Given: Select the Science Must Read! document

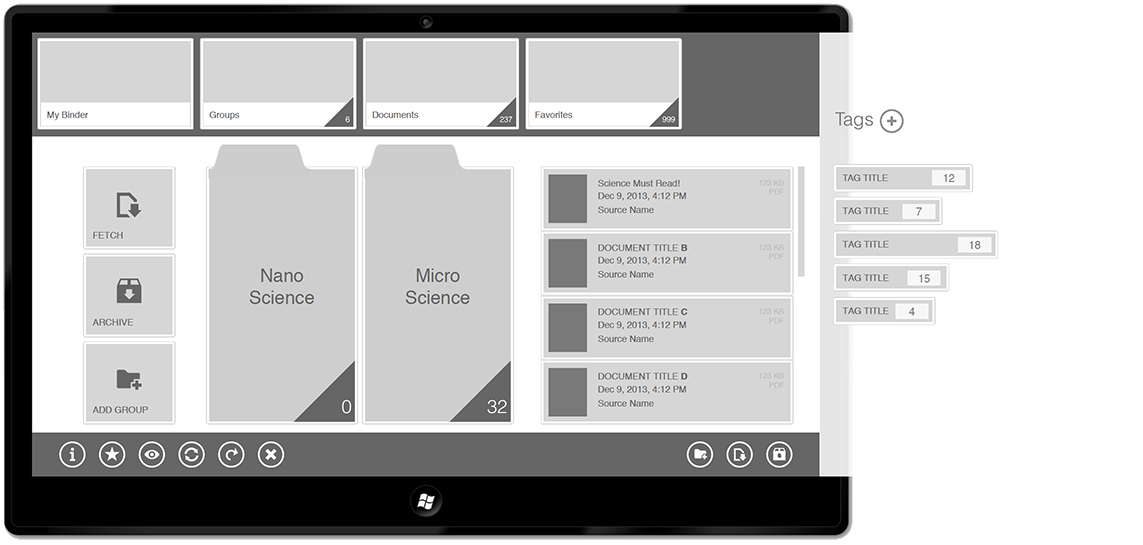Looking at the screenshot, I should pyautogui.click(x=667, y=197).
